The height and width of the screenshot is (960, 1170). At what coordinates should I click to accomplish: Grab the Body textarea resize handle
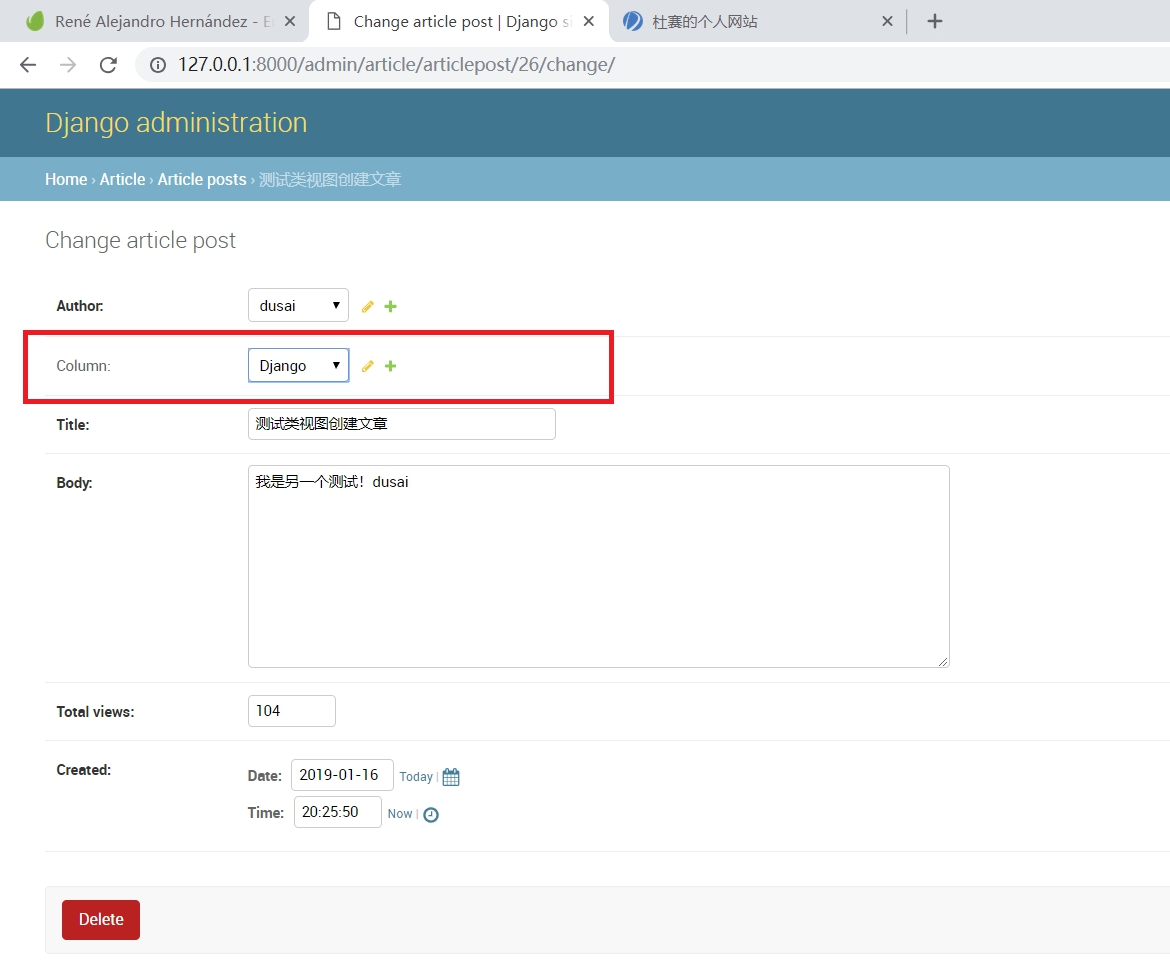[943, 662]
